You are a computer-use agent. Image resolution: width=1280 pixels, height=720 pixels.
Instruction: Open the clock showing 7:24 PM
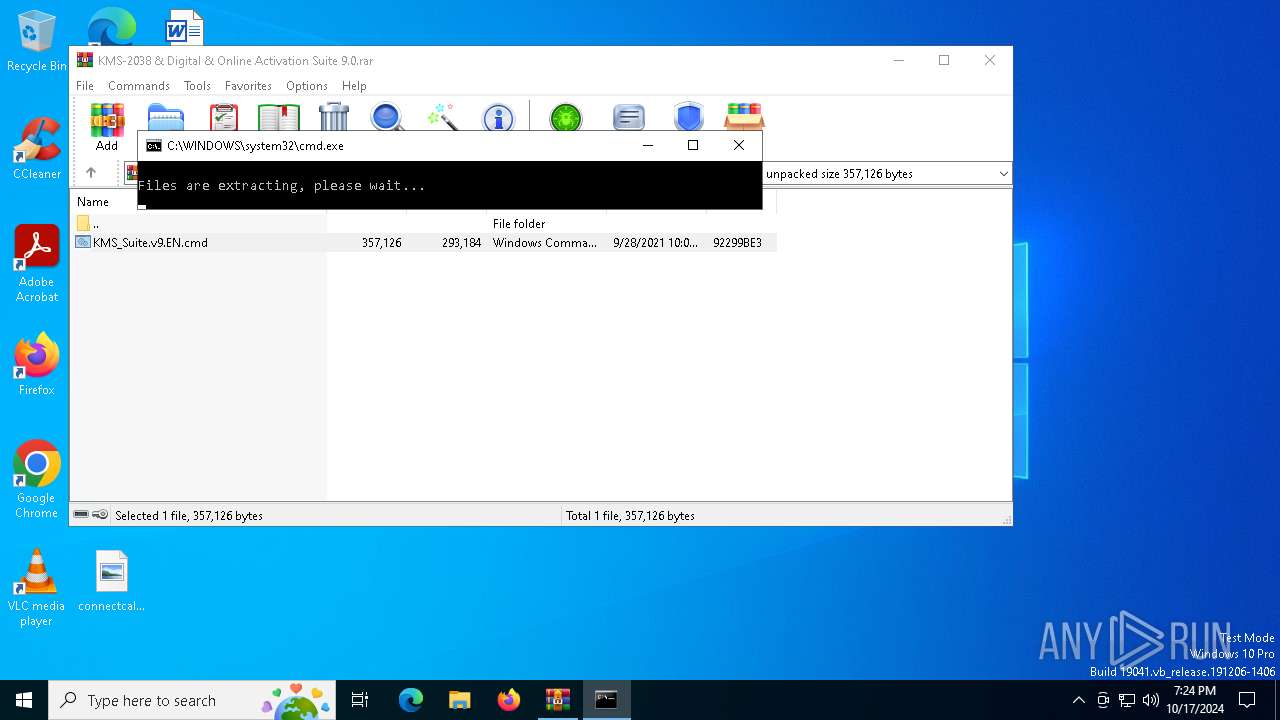click(1195, 700)
